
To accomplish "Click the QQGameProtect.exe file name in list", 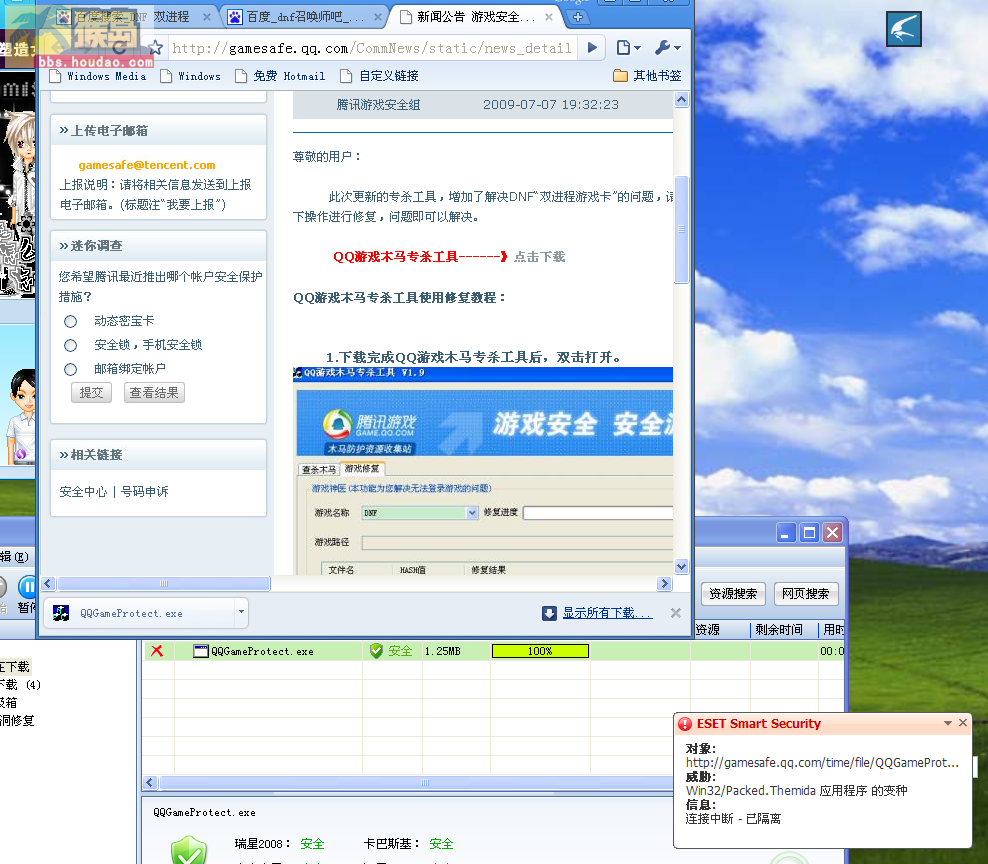I will [x=262, y=651].
